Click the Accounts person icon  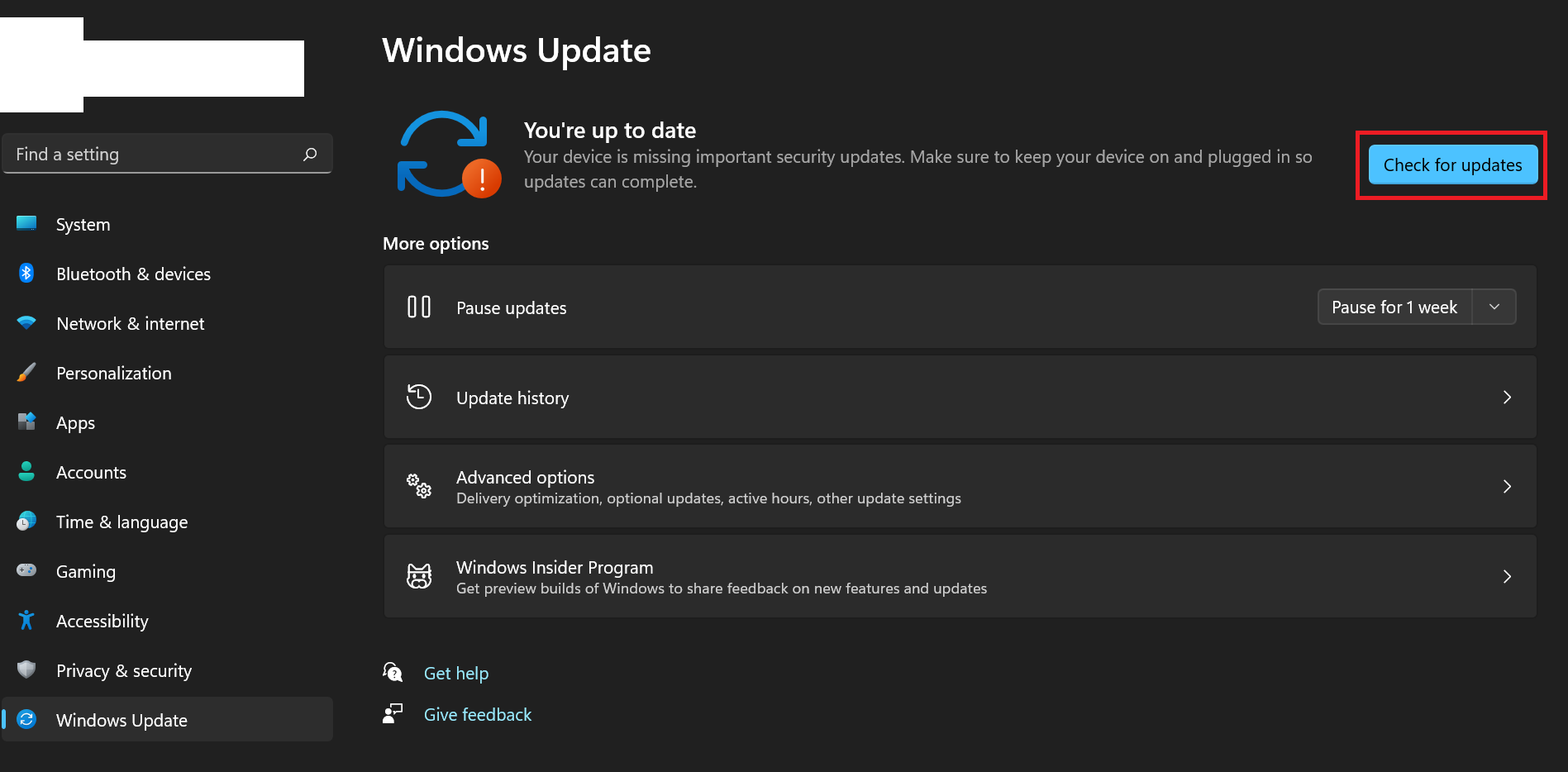[26, 471]
